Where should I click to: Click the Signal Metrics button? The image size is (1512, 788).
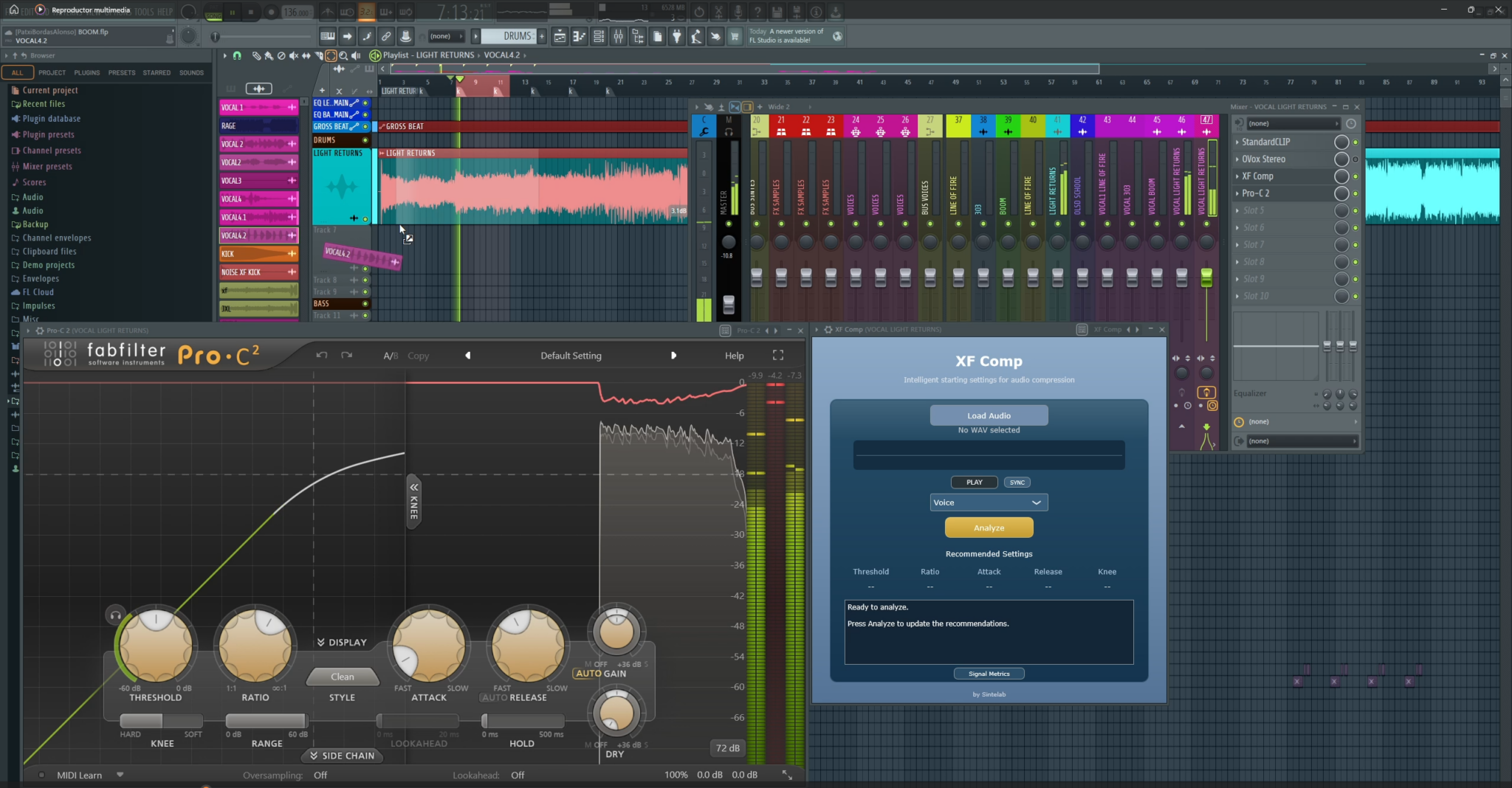coord(989,674)
